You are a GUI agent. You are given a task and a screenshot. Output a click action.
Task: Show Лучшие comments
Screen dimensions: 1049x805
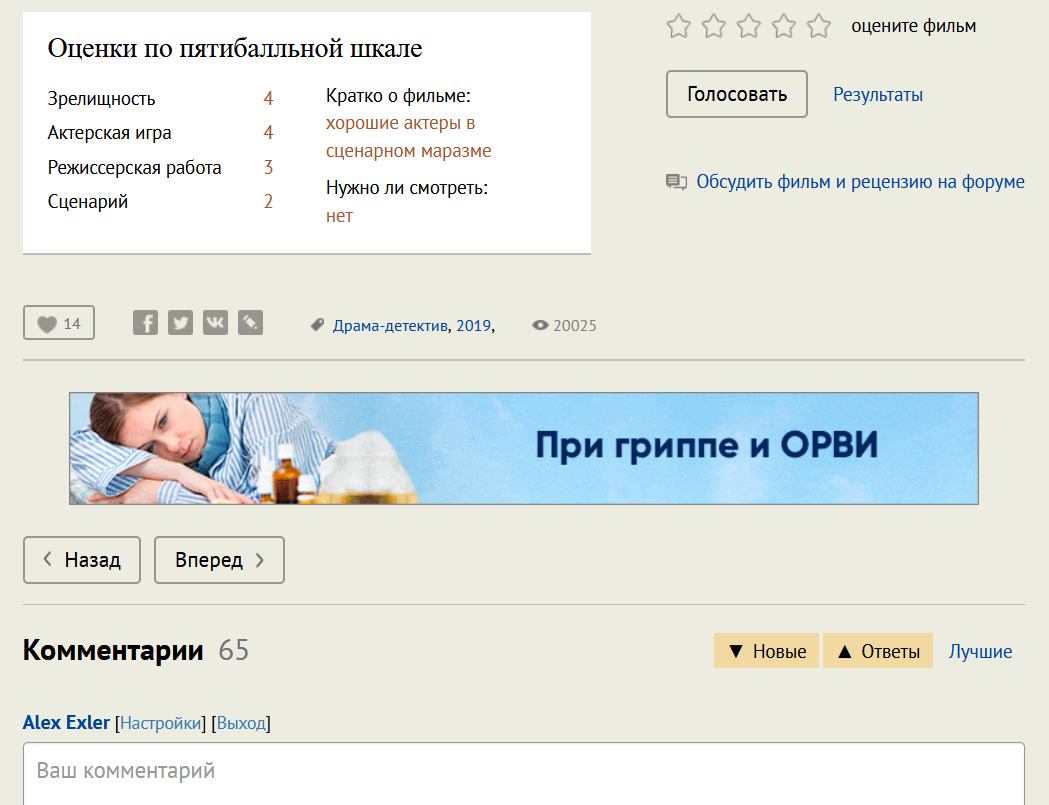pos(980,651)
